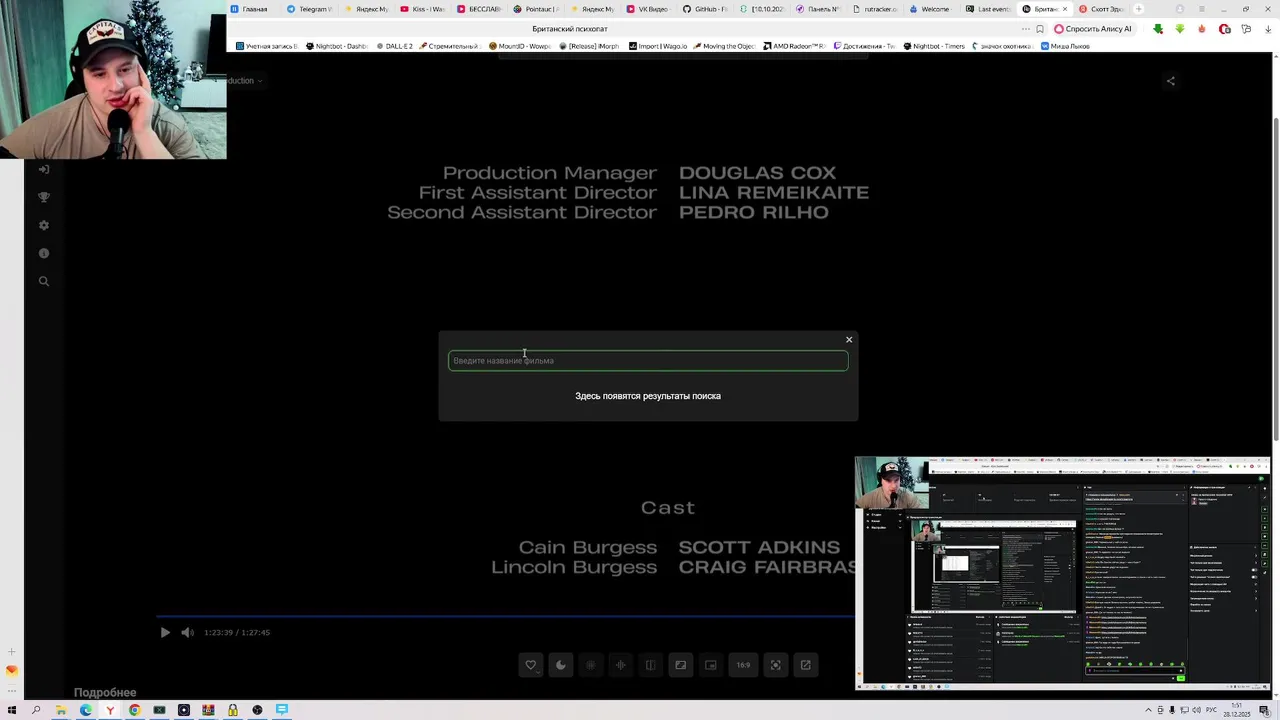Bookmark this page via the address bar icon
The image size is (1280, 720).
tap(1040, 29)
